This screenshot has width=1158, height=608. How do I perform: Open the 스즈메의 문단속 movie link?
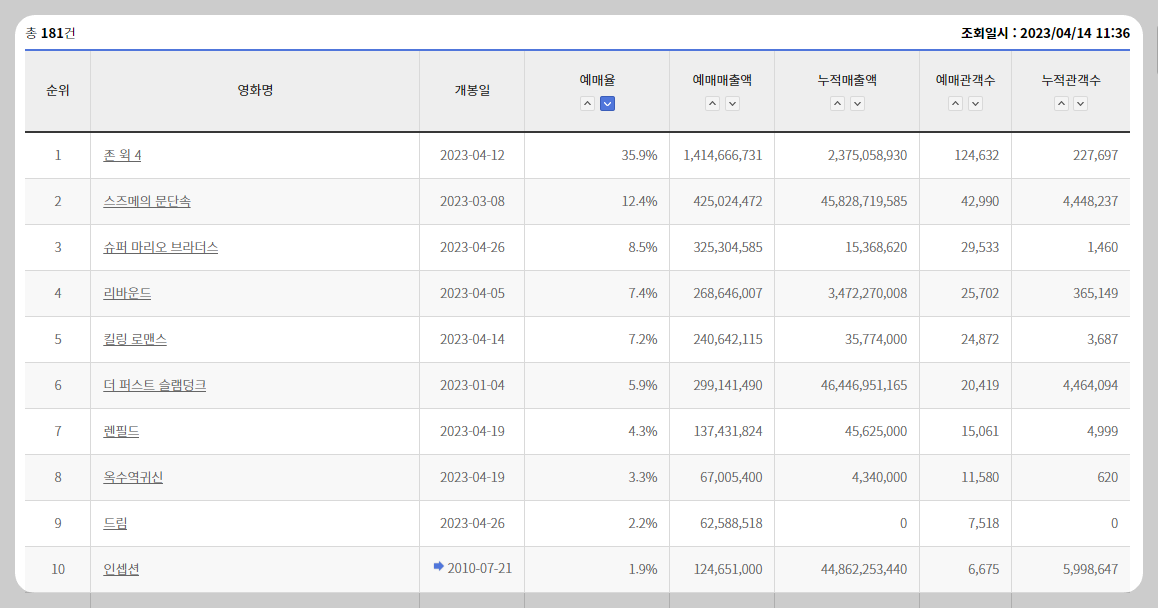[148, 201]
